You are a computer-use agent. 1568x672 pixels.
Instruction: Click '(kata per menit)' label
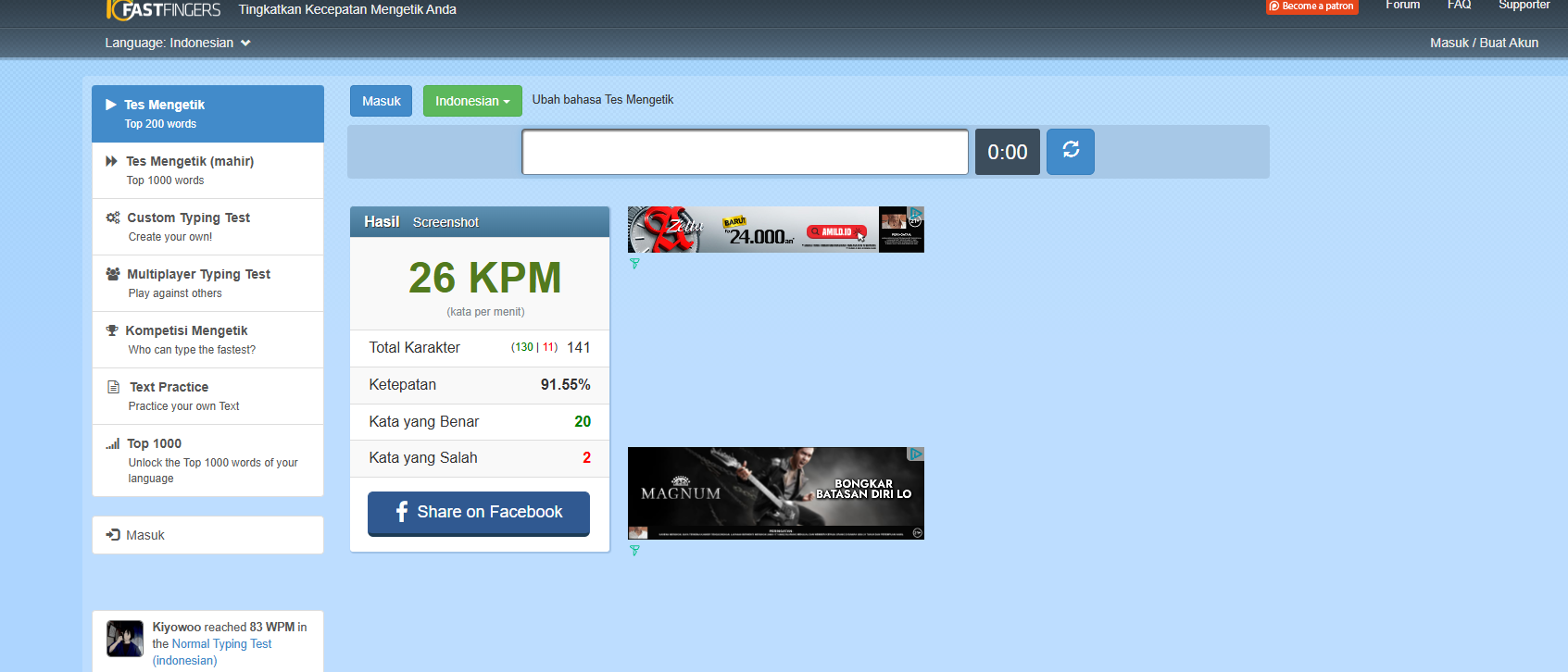pos(485,312)
